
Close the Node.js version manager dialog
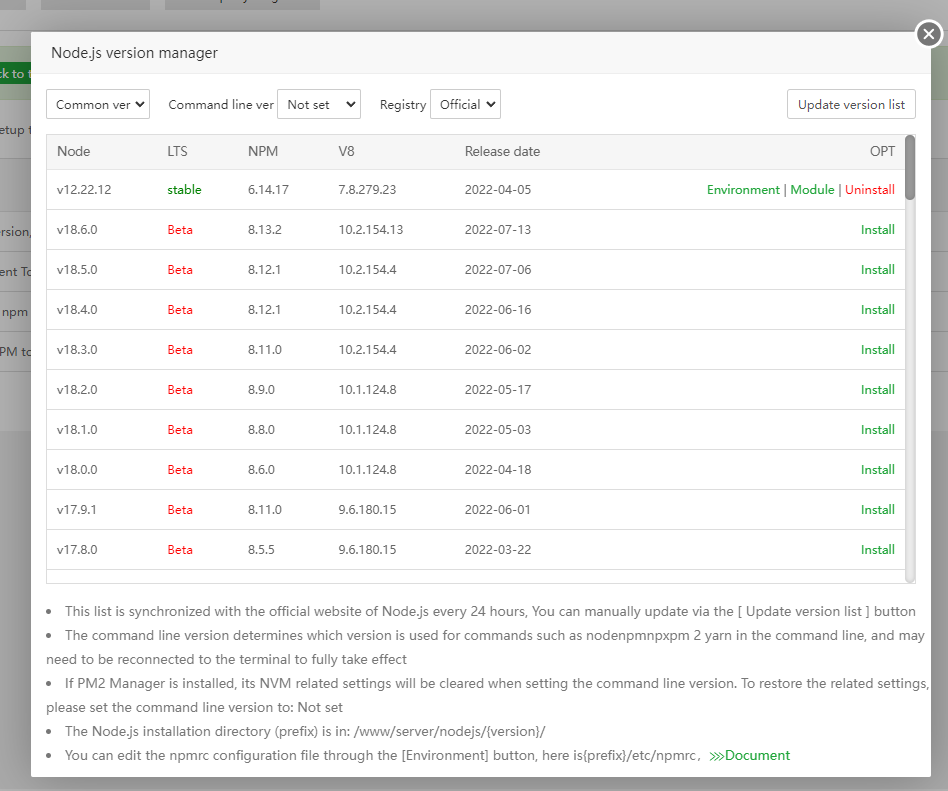pyautogui.click(x=929, y=35)
